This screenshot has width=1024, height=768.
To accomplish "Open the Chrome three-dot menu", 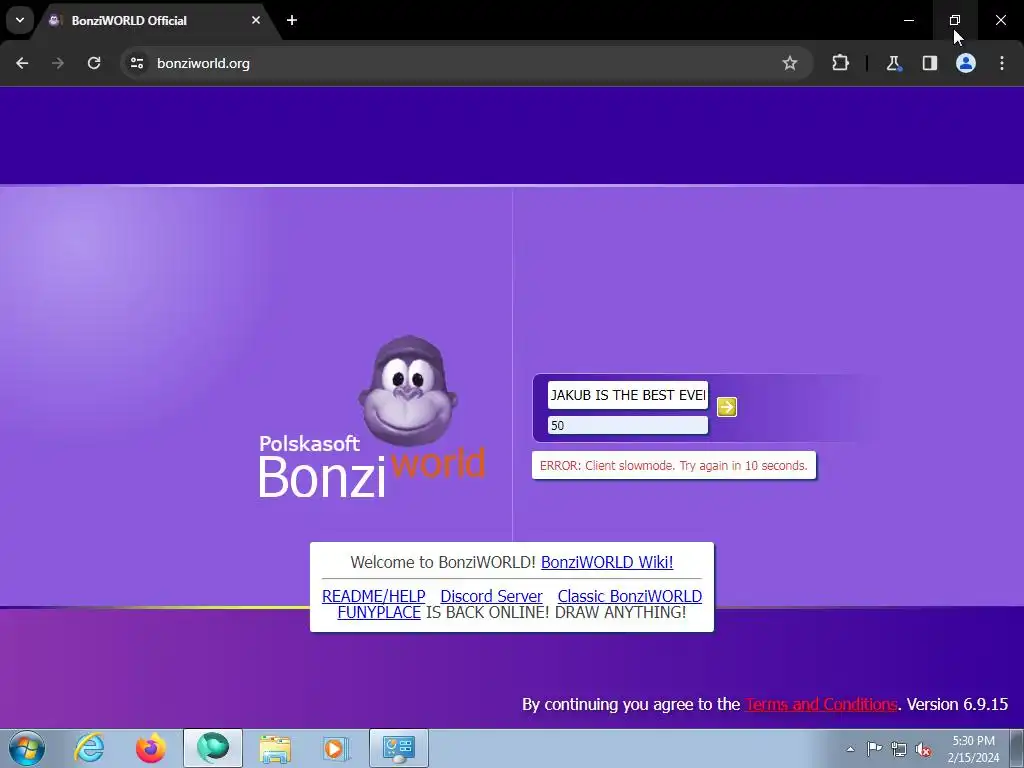I will [1002, 63].
